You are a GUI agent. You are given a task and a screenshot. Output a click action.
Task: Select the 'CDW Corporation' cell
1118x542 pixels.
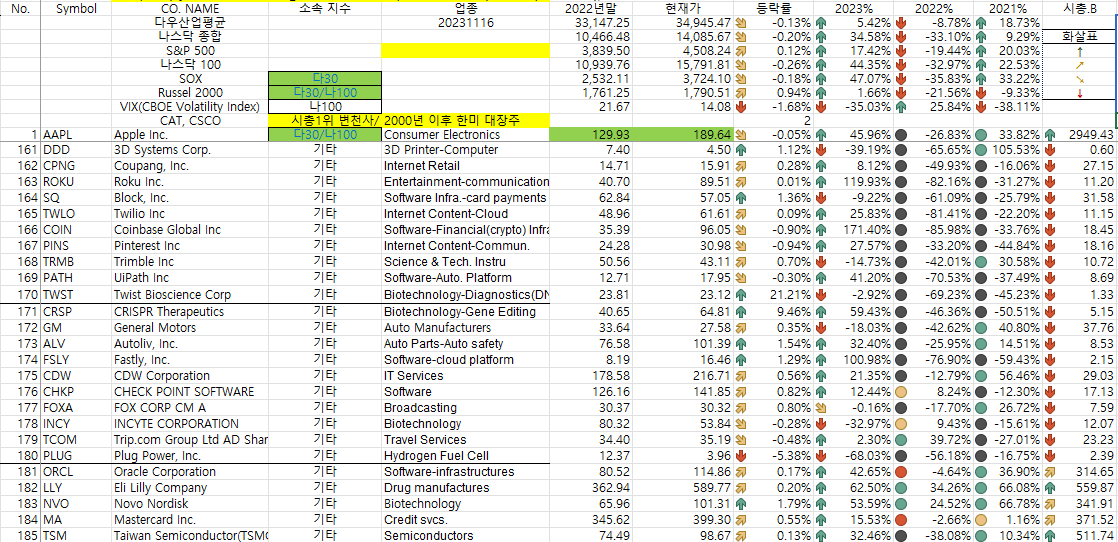190,376
